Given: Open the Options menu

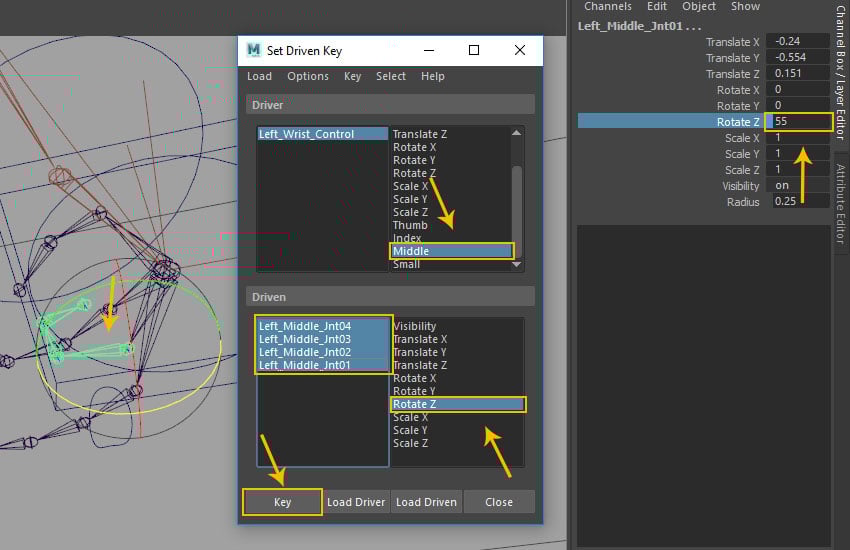Looking at the screenshot, I should (308, 76).
